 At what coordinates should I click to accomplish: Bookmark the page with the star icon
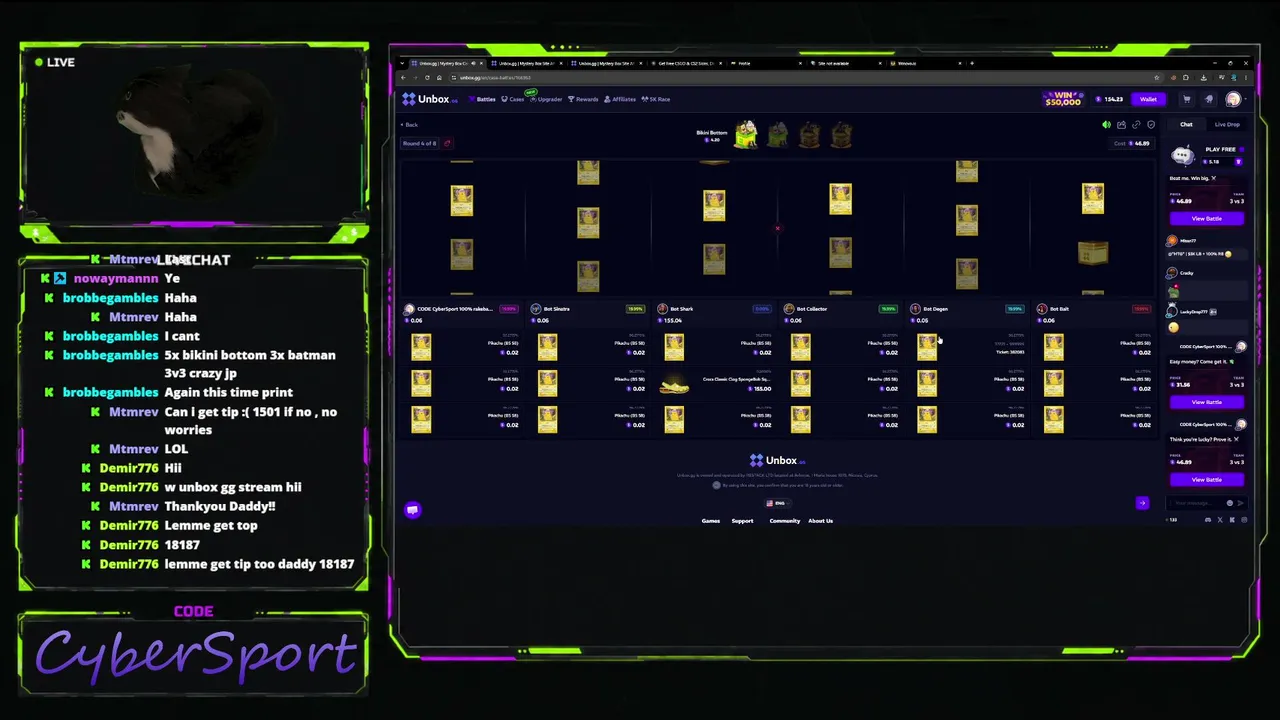(x=1155, y=77)
